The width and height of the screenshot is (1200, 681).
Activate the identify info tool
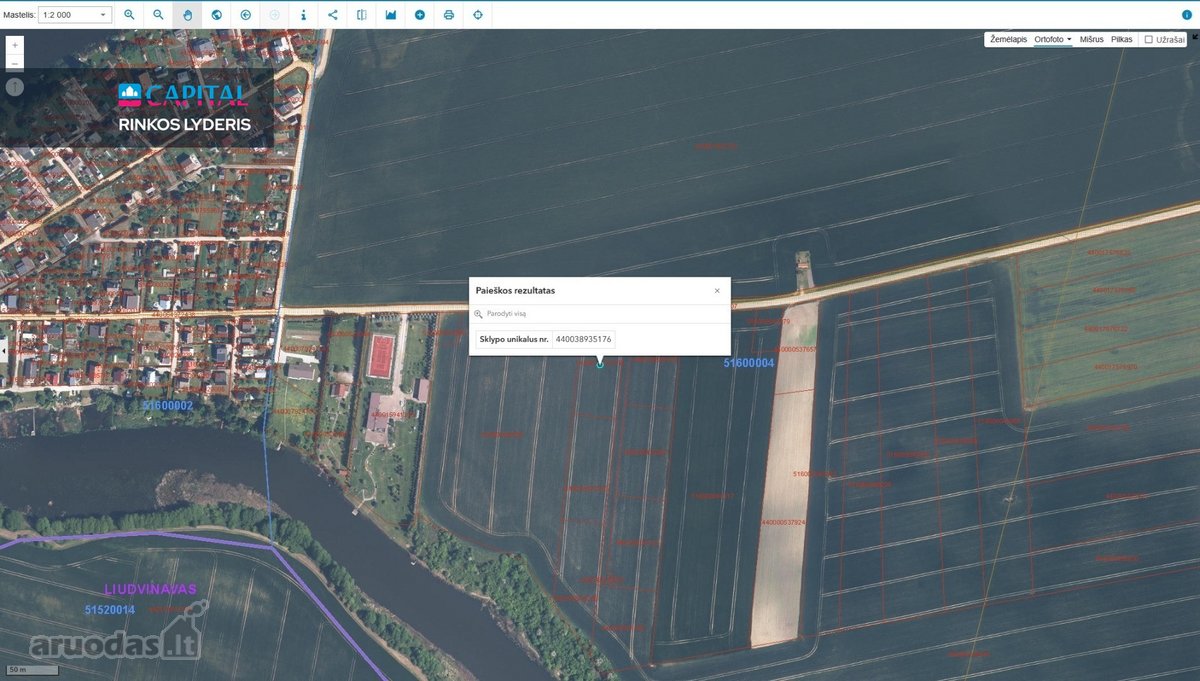304,15
